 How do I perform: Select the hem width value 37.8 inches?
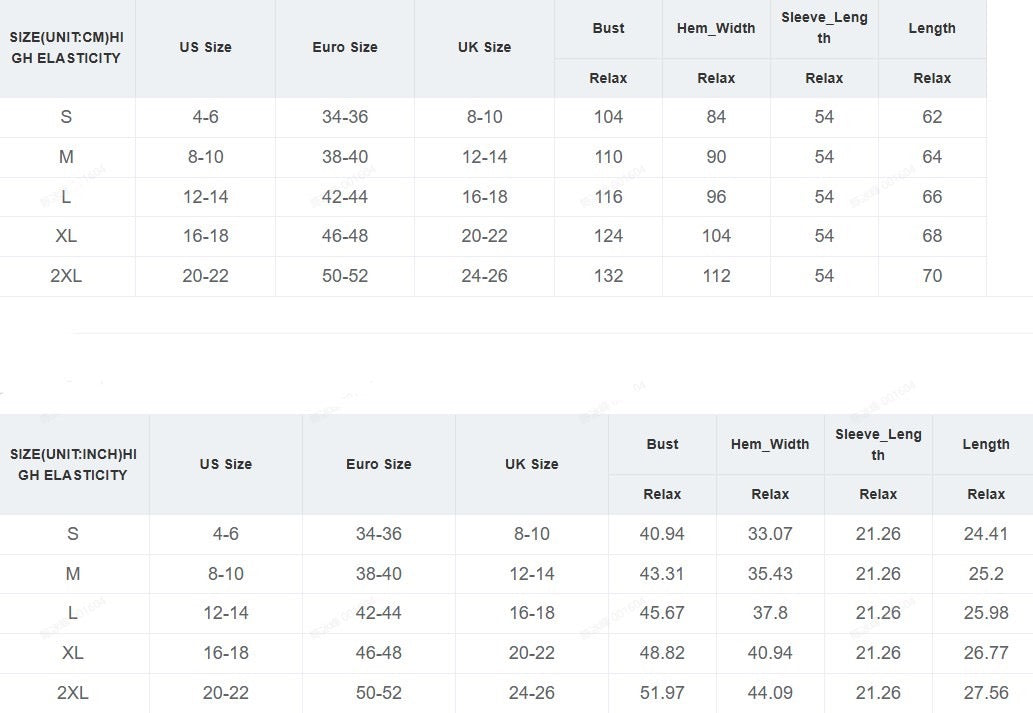(770, 613)
